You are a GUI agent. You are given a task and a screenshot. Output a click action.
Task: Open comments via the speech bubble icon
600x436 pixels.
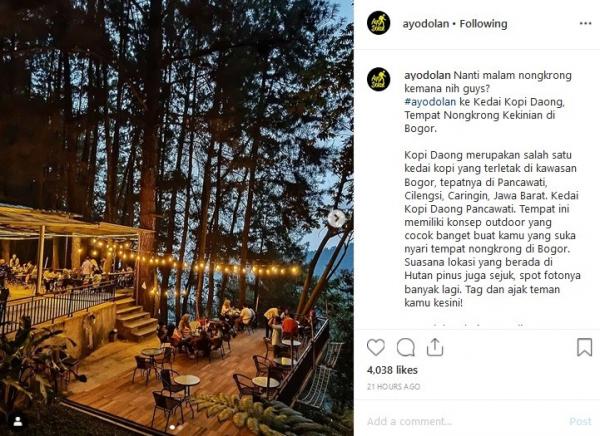406,348
